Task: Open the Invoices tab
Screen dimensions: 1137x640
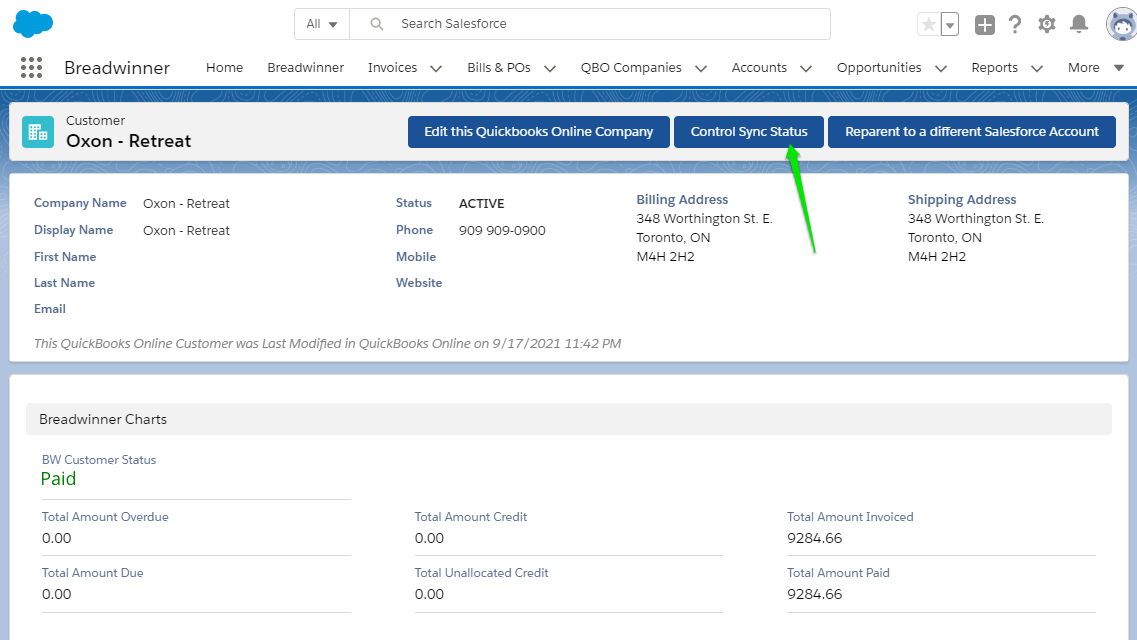Action: coord(392,67)
